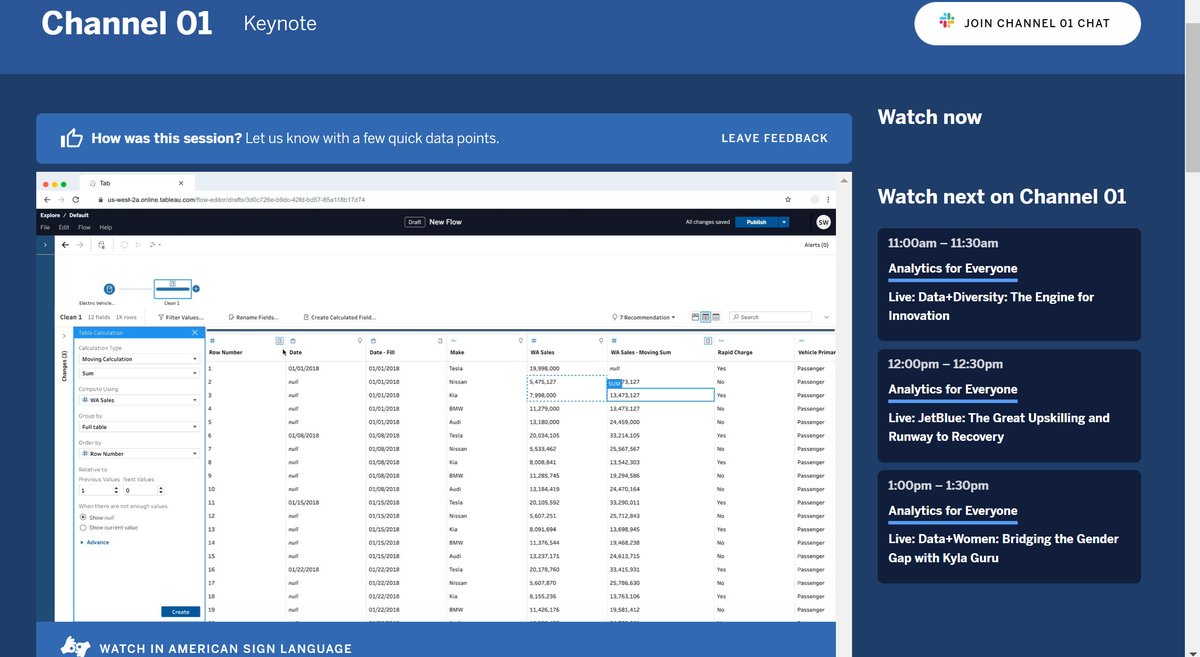Open the Calculation Type Moving Calculation dropdown
1200x657 pixels.
pyautogui.click(x=138, y=359)
